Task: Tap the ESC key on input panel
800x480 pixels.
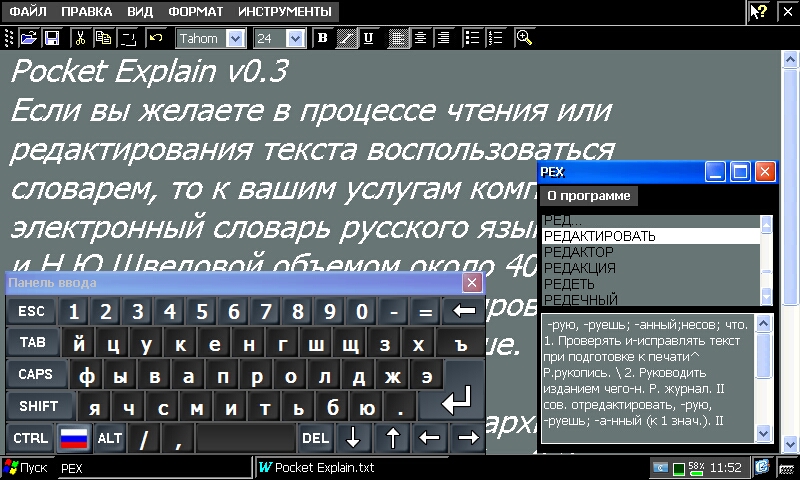Action: click(x=31, y=311)
